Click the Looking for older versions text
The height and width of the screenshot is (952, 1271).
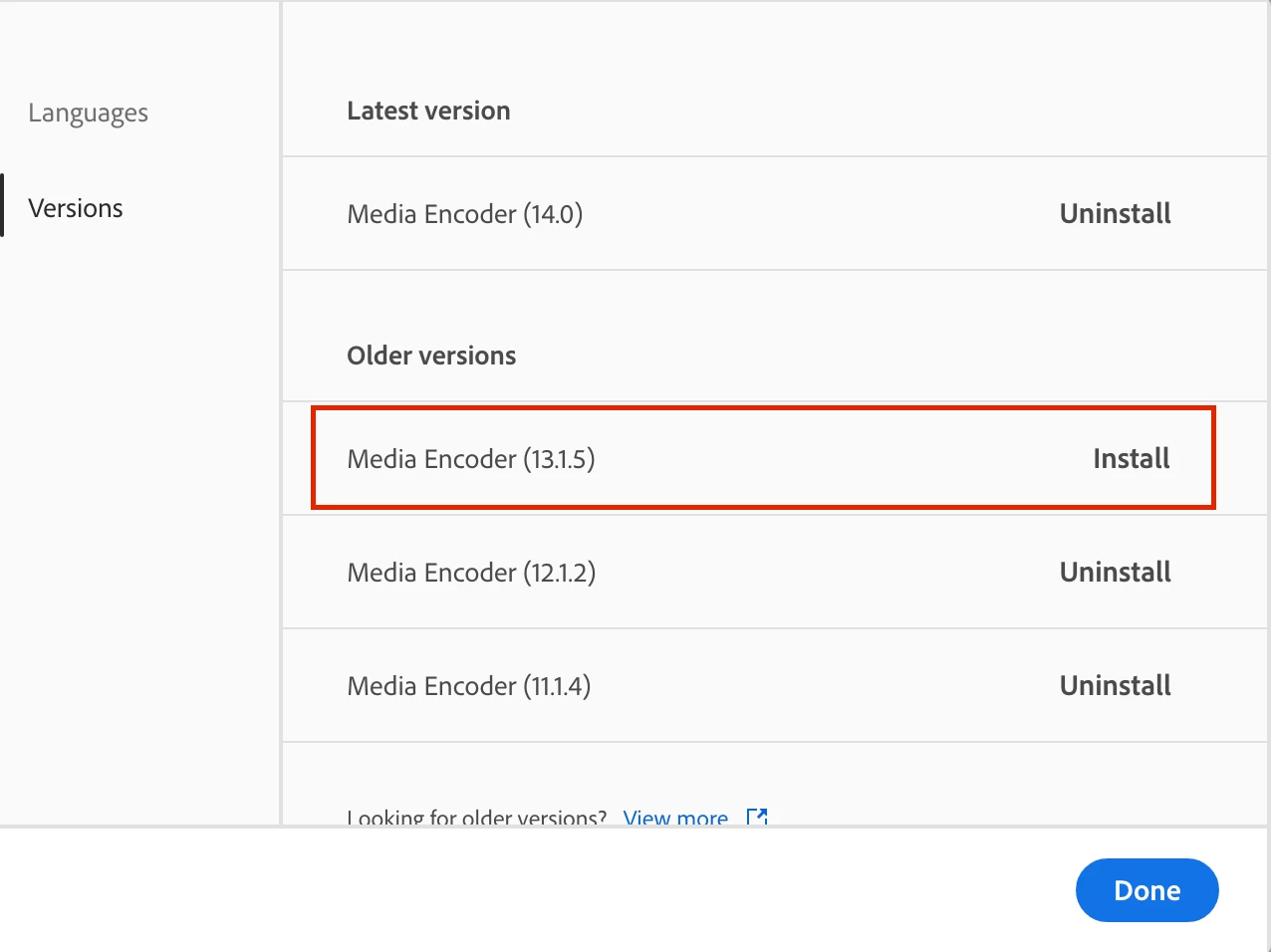click(476, 817)
